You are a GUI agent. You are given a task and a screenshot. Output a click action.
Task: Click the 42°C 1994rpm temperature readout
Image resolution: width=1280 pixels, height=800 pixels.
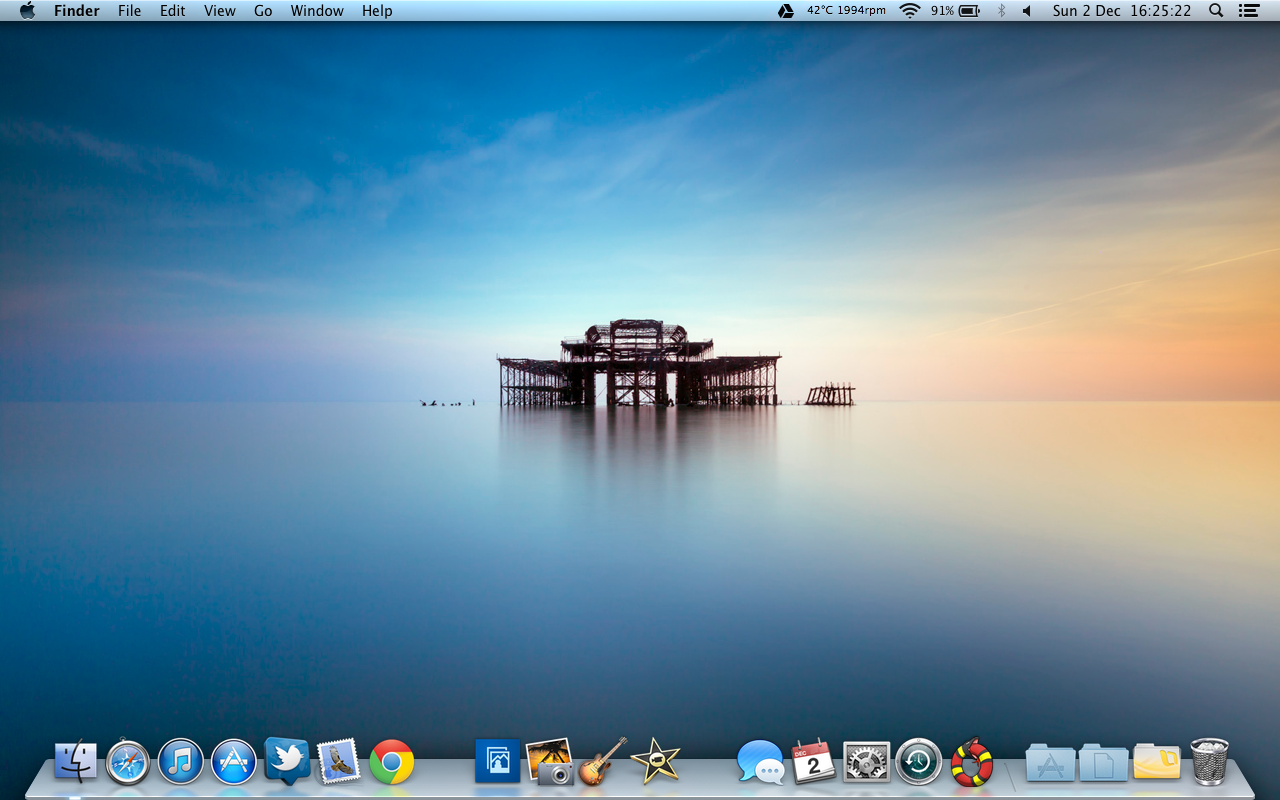(x=846, y=11)
